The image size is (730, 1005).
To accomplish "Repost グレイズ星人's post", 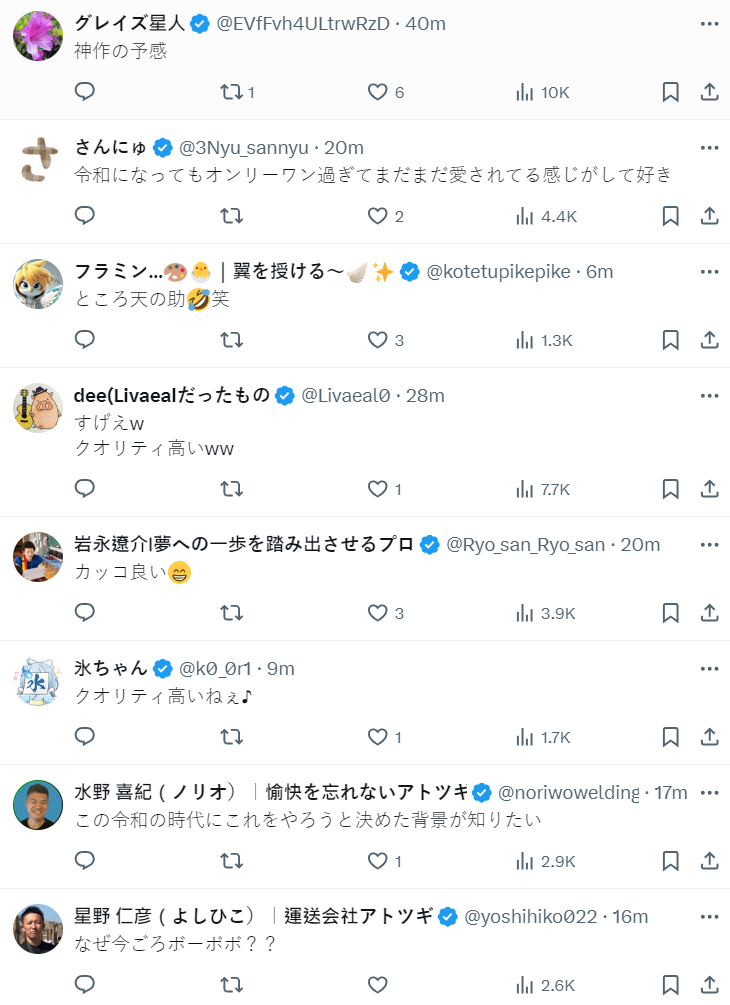I will pos(231,92).
